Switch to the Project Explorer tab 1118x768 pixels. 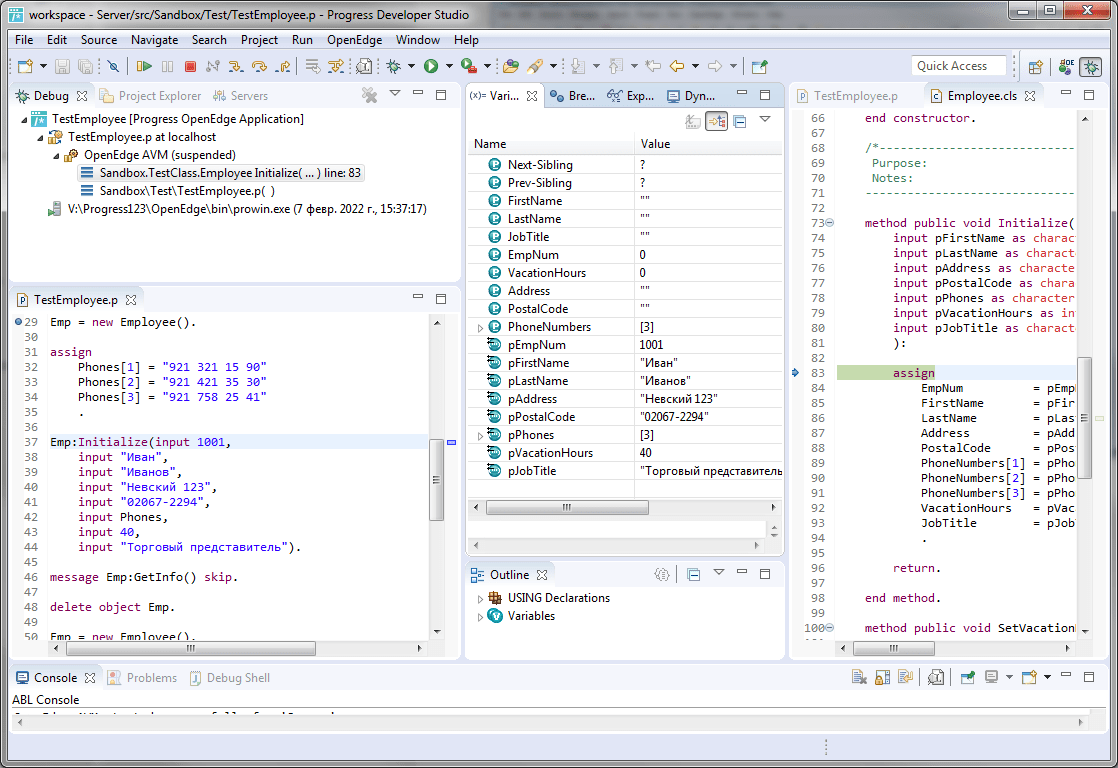pyautogui.click(x=150, y=96)
